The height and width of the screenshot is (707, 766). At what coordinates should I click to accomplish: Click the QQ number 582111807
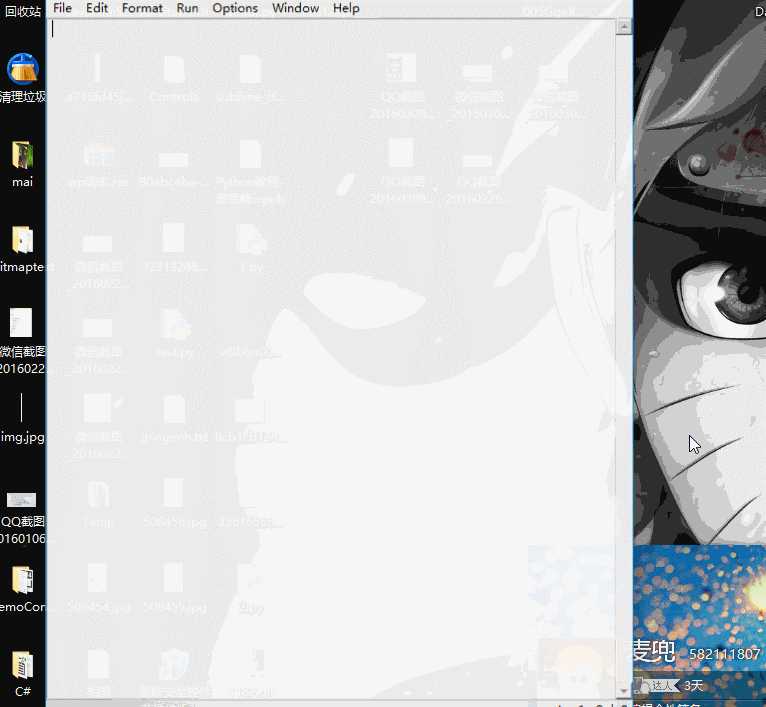(x=724, y=654)
